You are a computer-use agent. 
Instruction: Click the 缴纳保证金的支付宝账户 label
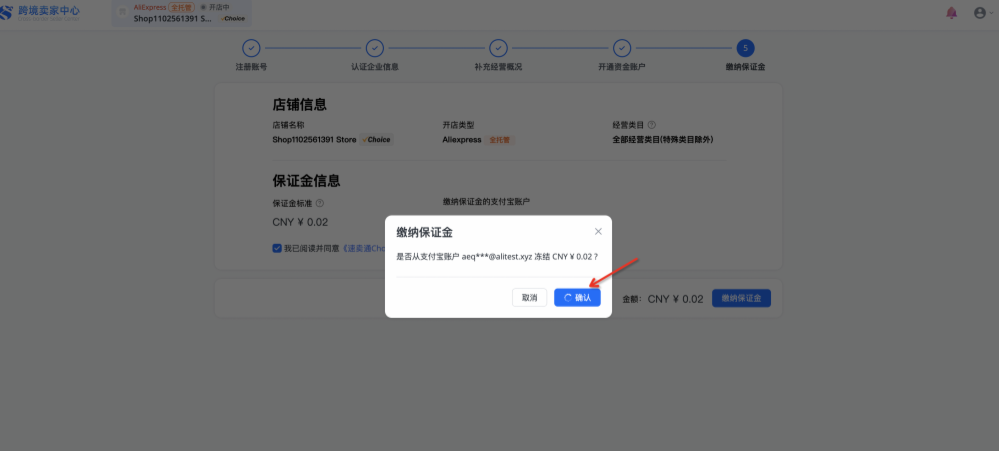[x=487, y=201]
